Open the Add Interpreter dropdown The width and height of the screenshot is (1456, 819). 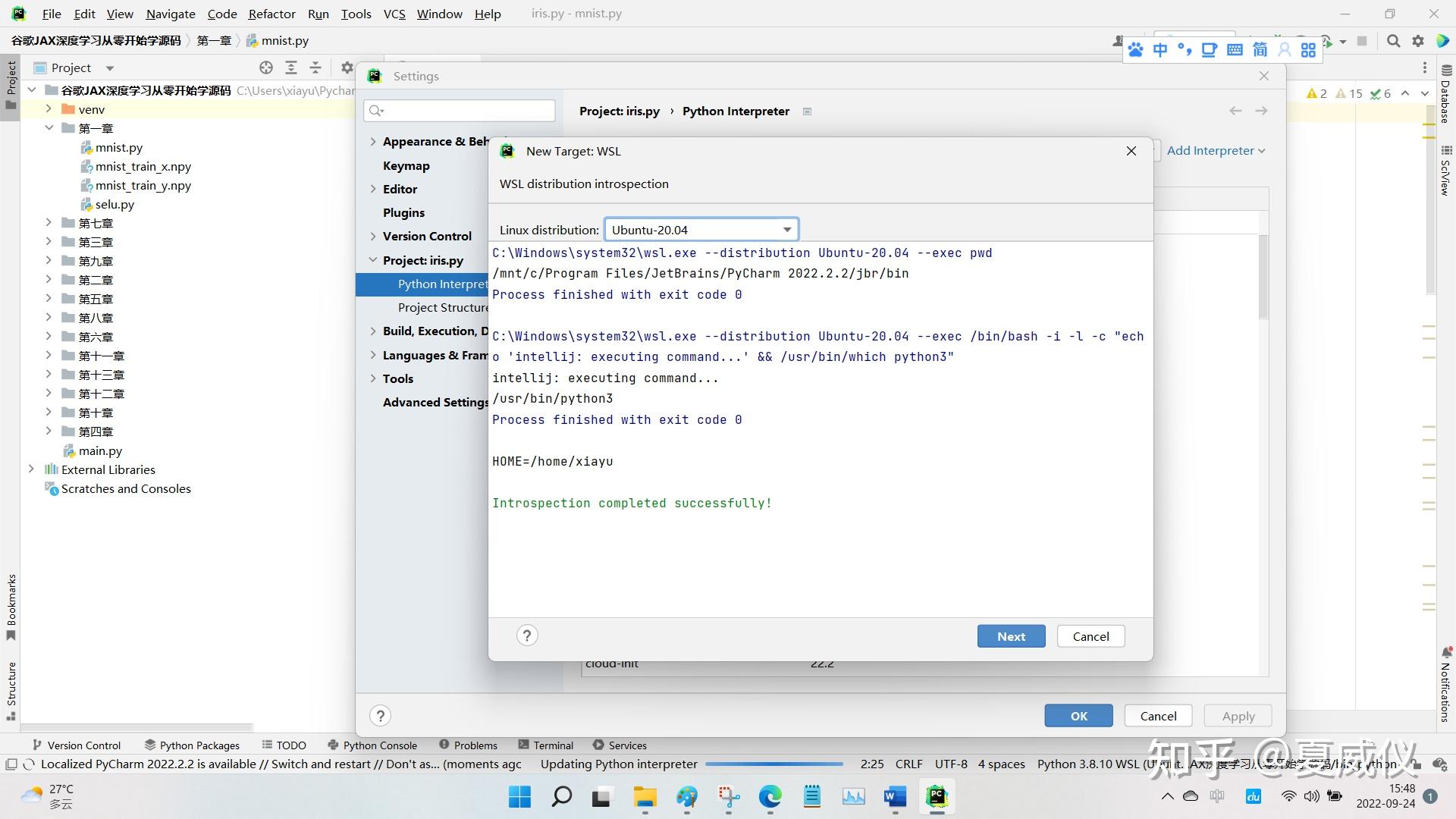click(x=1216, y=150)
